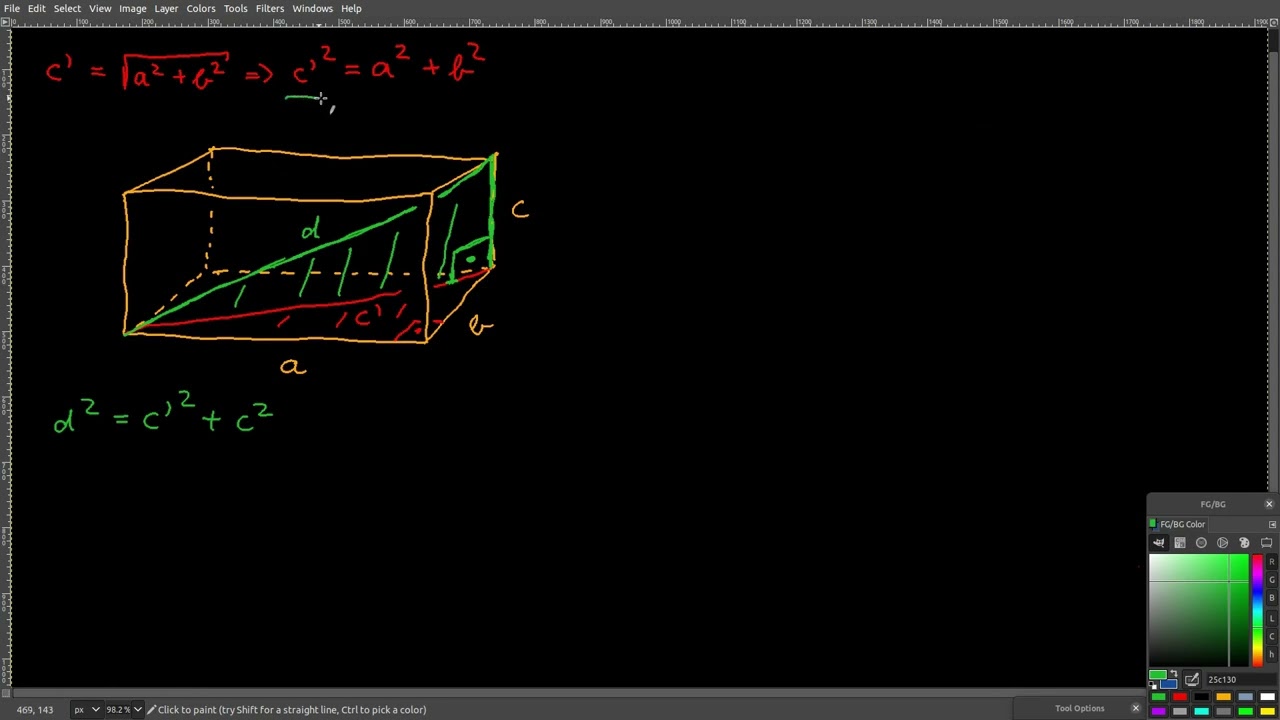Viewport: 1280px width, 720px height.
Task: Select the C chroma radio button
Action: [x=1272, y=637]
